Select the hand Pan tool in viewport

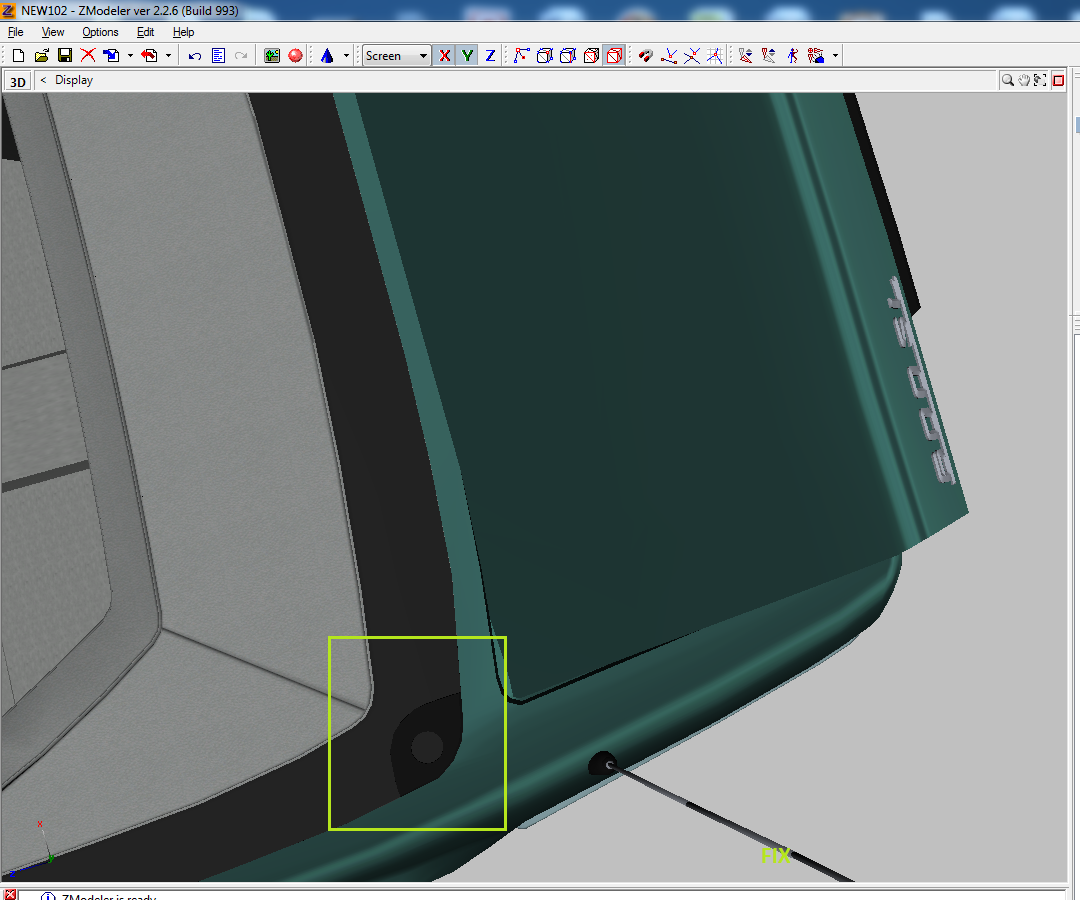click(1024, 81)
